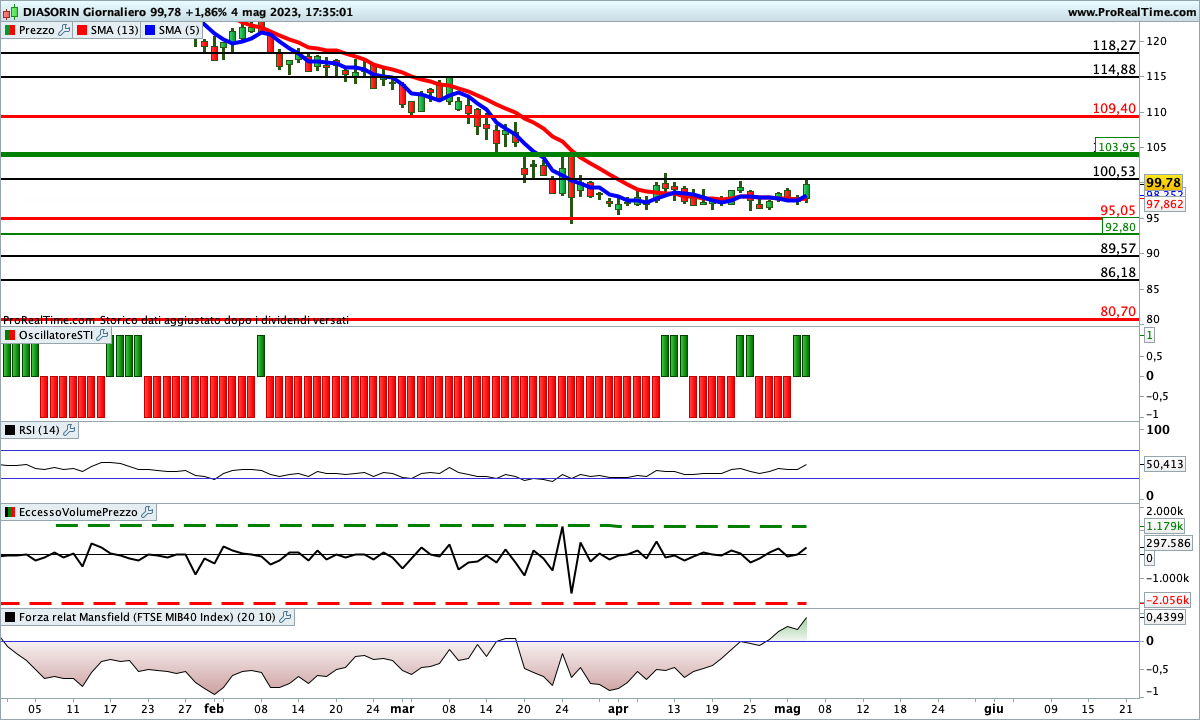
Task: Click the OscillatoreSTI histogram icon
Action: [10, 335]
